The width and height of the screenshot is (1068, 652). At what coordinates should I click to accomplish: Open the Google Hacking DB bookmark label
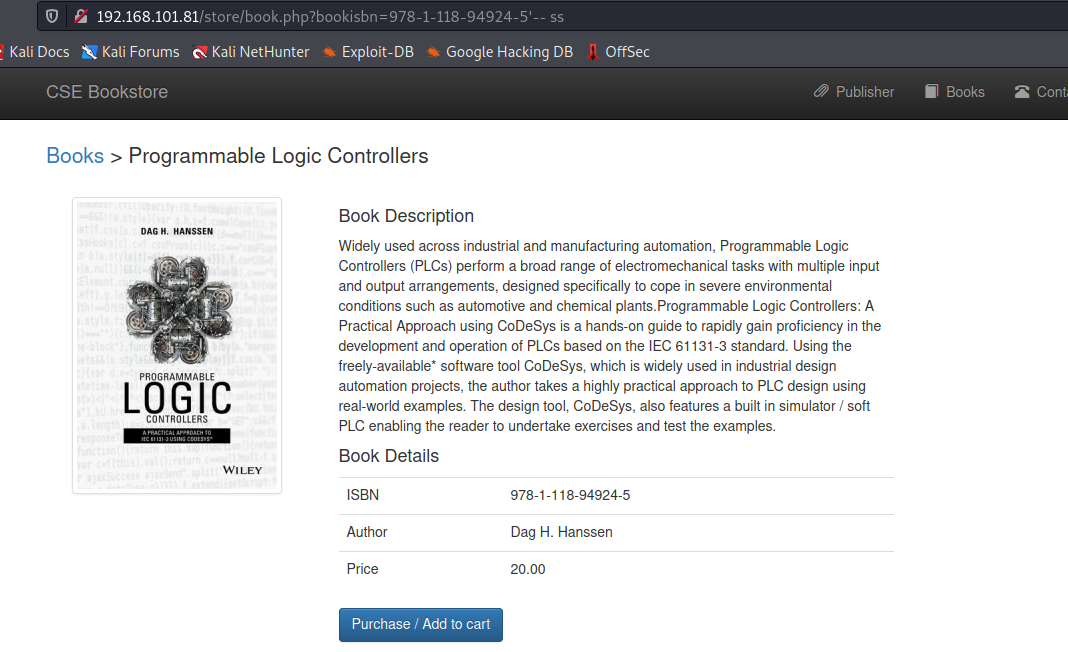pyautogui.click(x=509, y=52)
